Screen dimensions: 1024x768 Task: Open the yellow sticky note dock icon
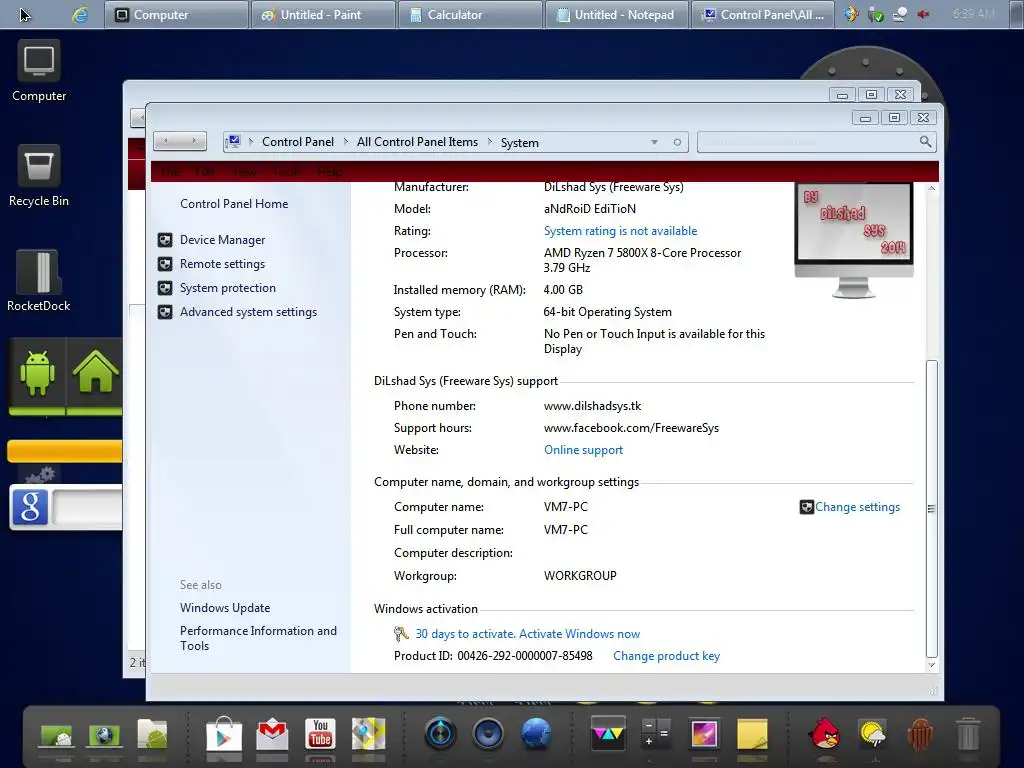click(752, 734)
